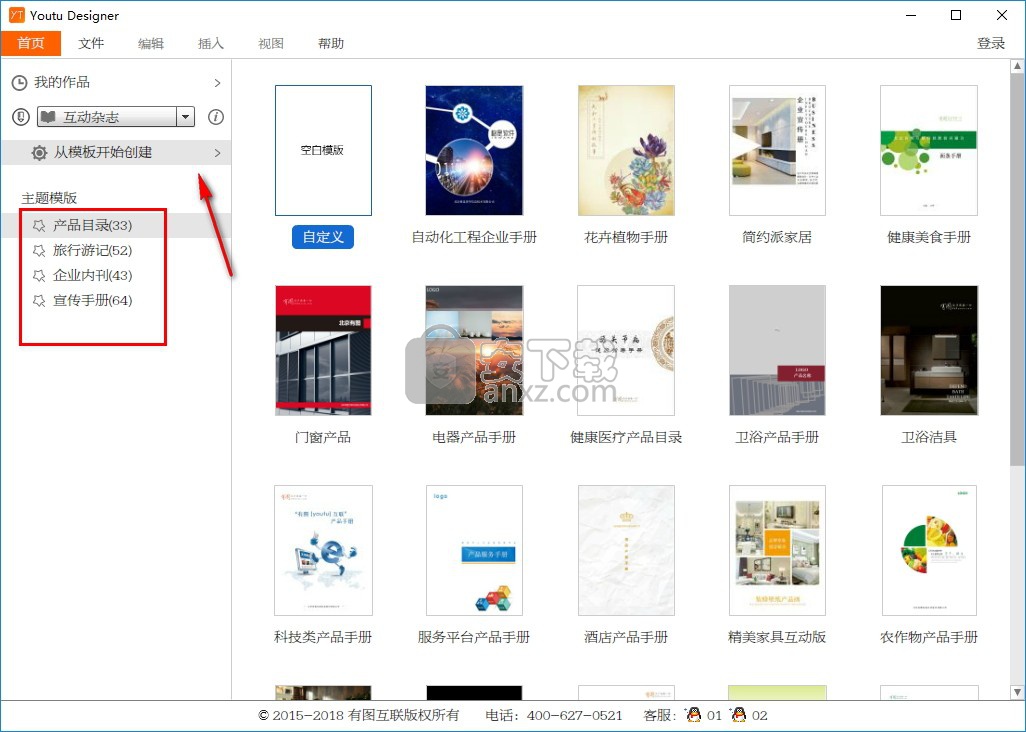The height and width of the screenshot is (732, 1026).
Task: Click the info icon next to 互动杂志
Action: 216,117
